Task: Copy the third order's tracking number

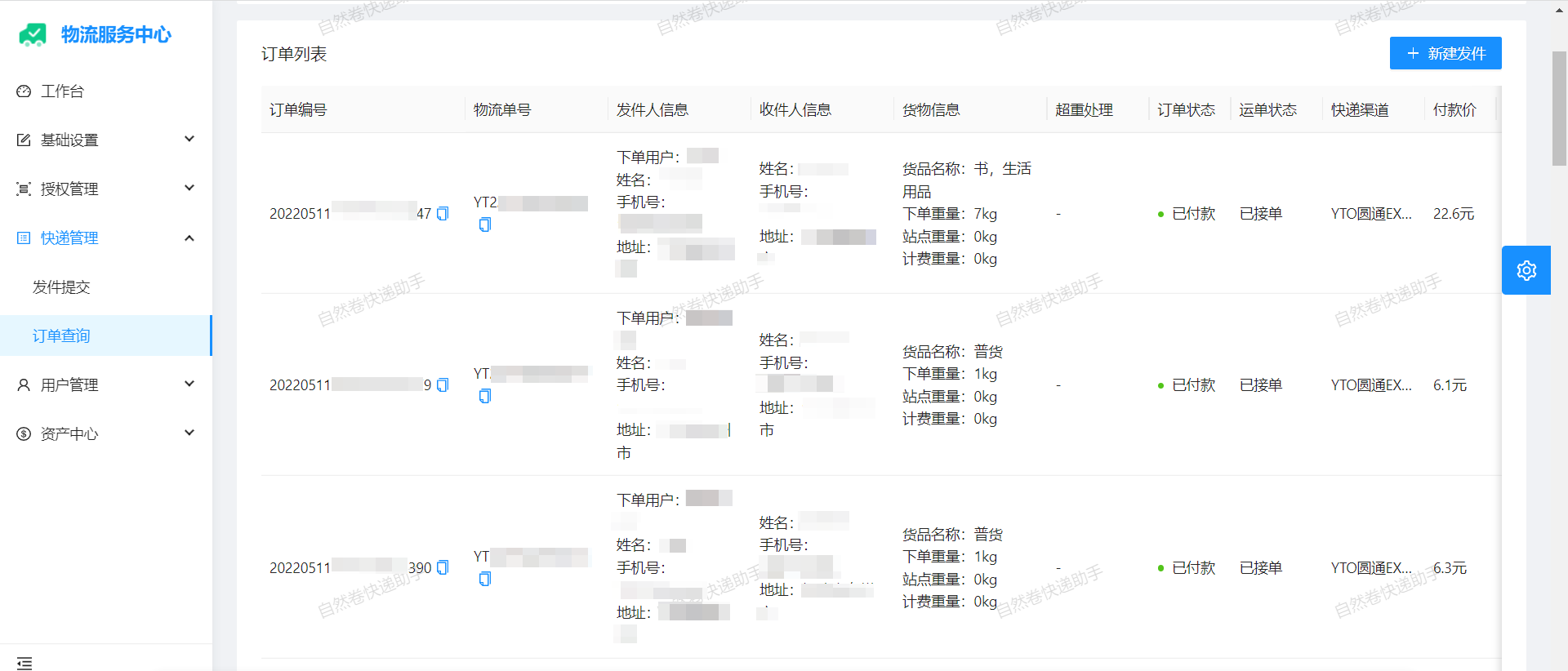Action: click(485, 579)
